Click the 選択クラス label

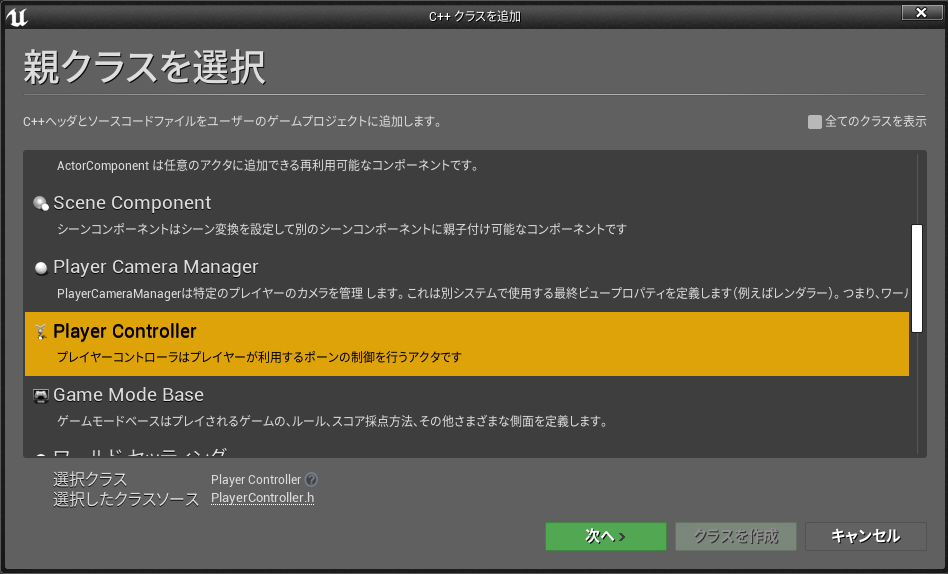pos(90,480)
